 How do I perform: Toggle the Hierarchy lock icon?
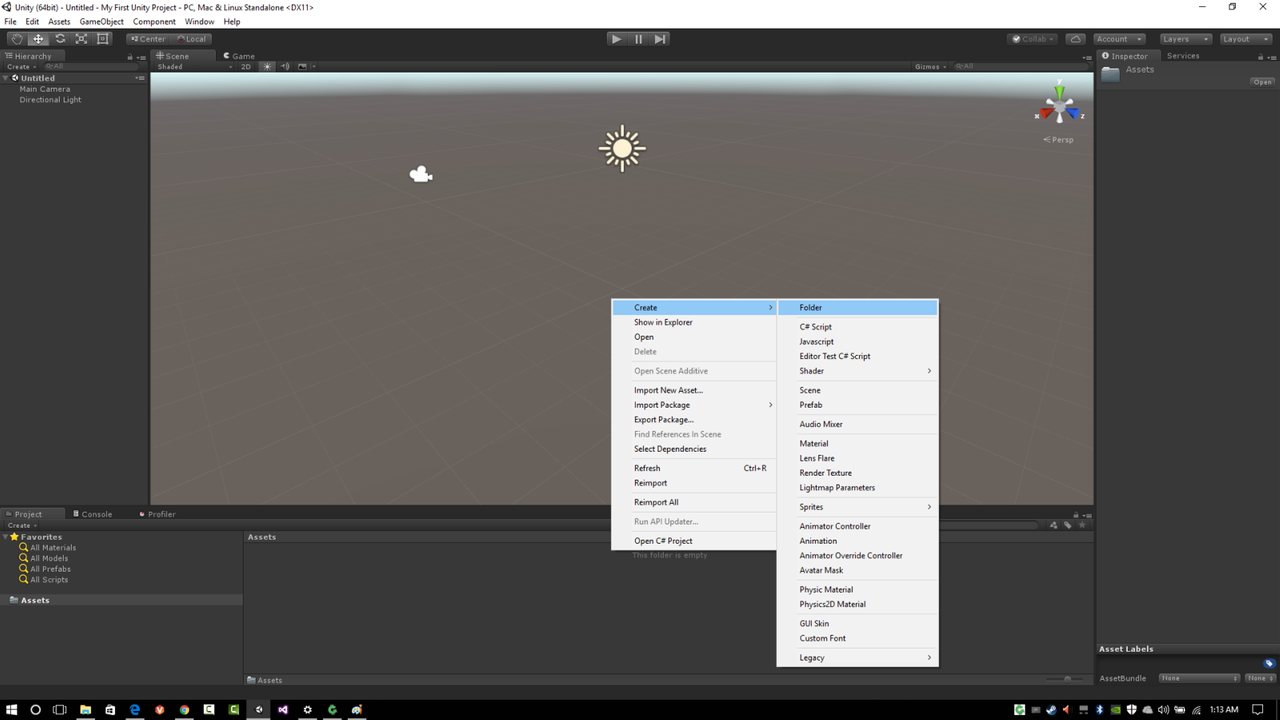(x=130, y=57)
